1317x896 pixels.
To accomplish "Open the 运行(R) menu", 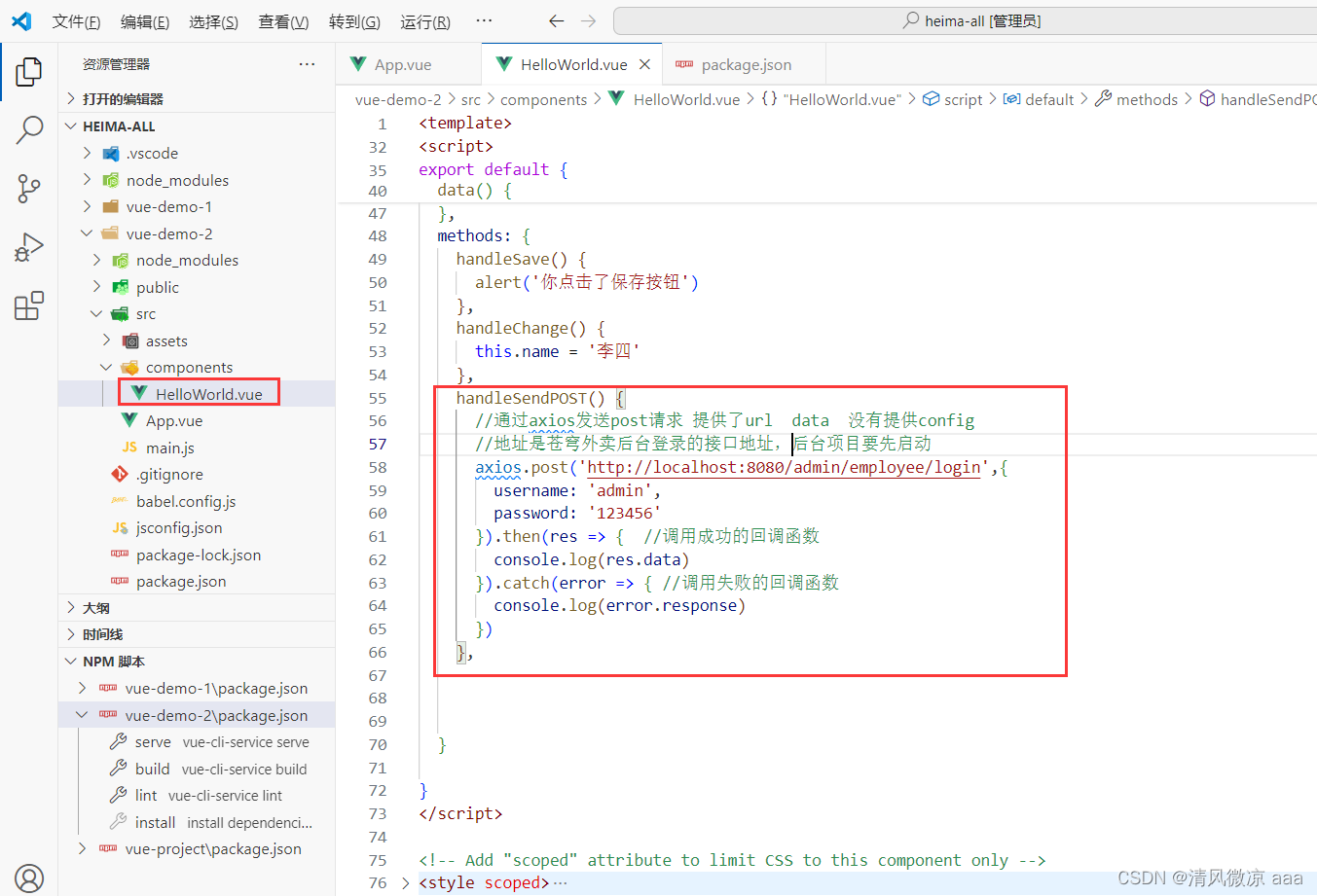I will pyautogui.click(x=425, y=21).
